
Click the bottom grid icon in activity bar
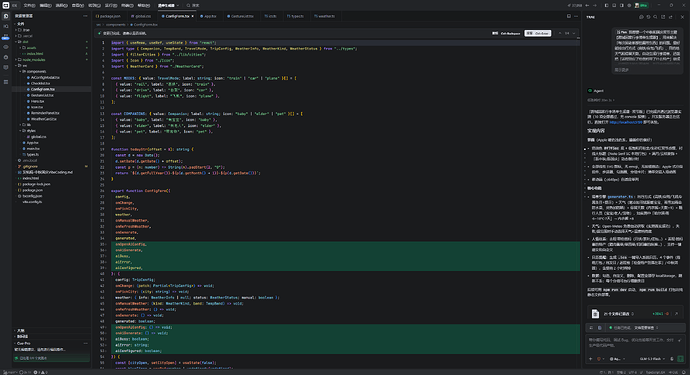[x=6, y=82]
